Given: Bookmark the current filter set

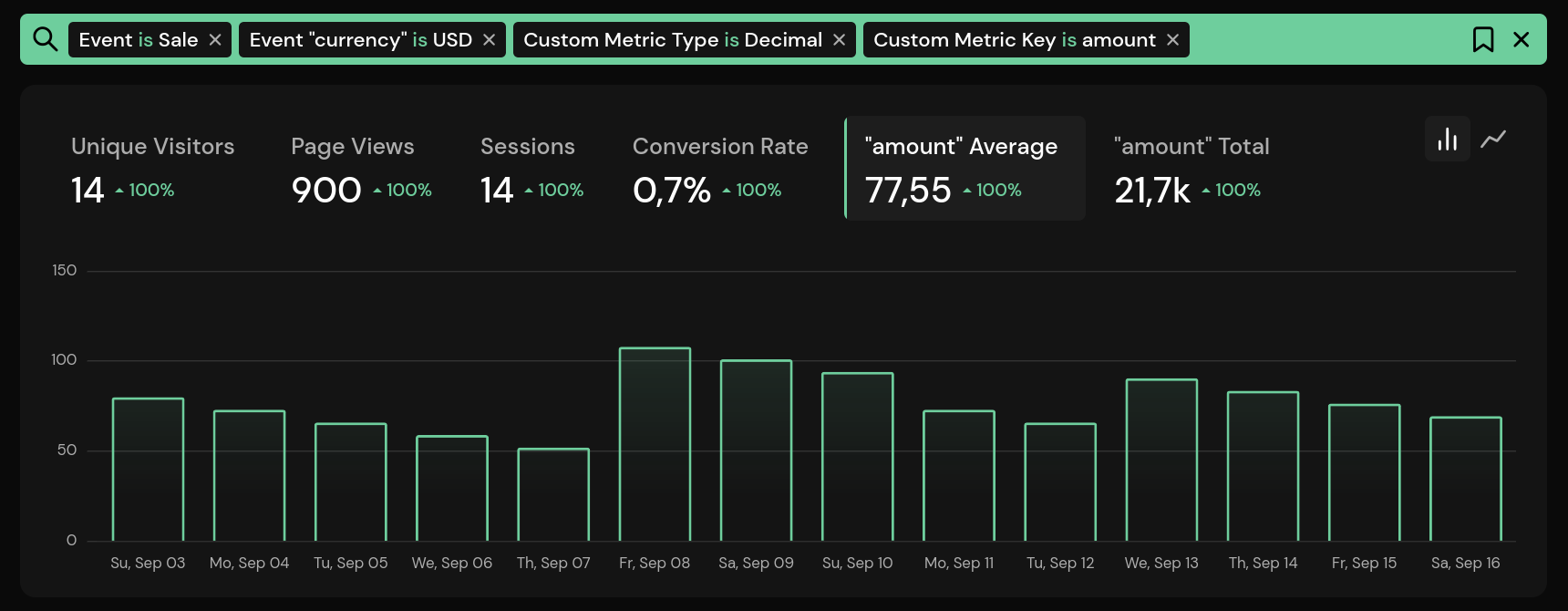Looking at the screenshot, I should tap(1483, 39).
